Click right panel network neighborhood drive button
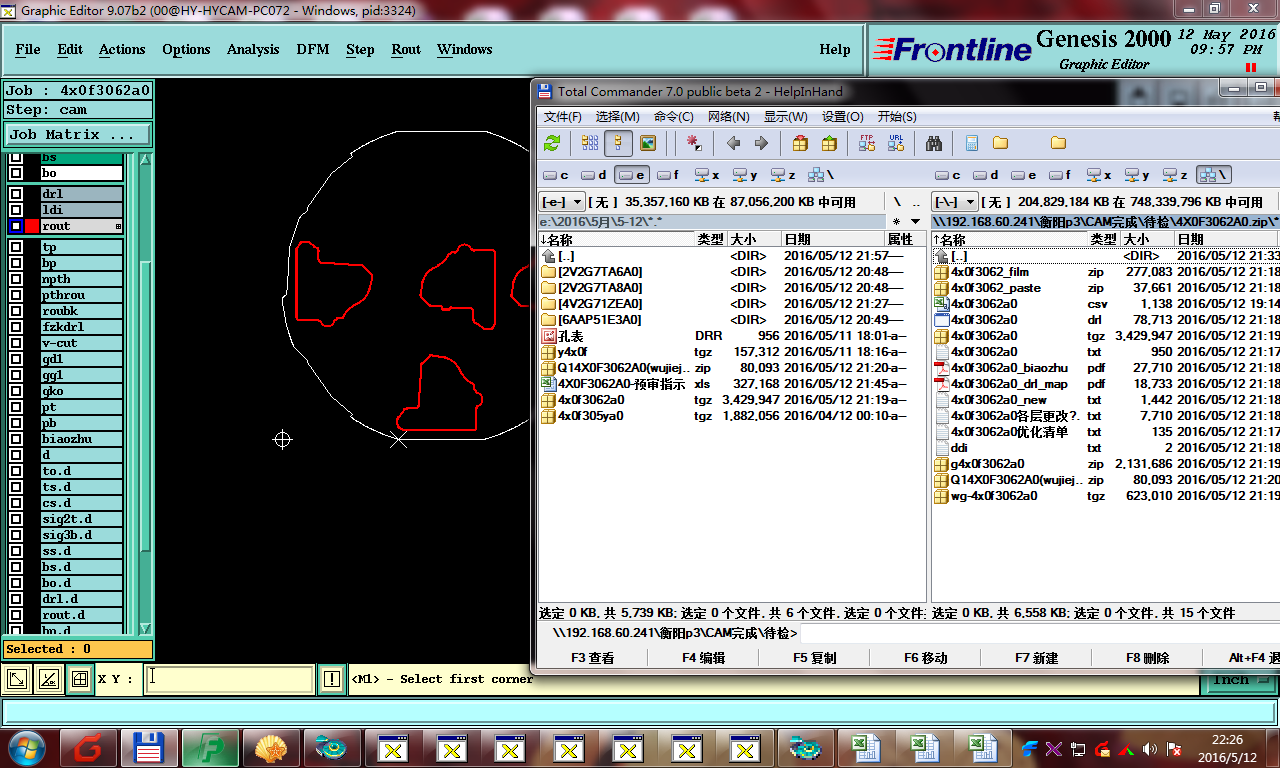 [1214, 175]
